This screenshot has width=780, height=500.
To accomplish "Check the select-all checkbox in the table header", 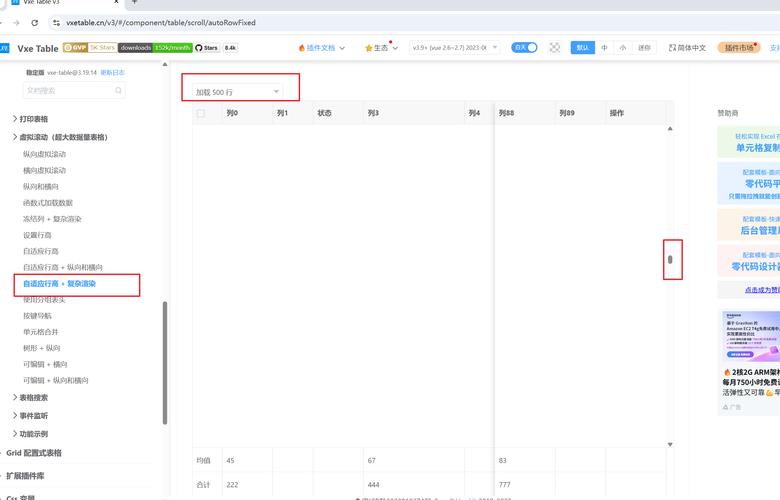I will click(201, 114).
